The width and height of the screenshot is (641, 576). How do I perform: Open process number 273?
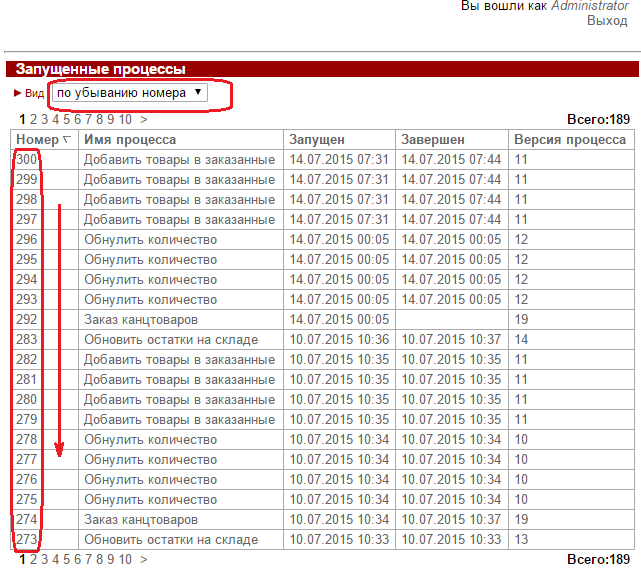point(27,540)
